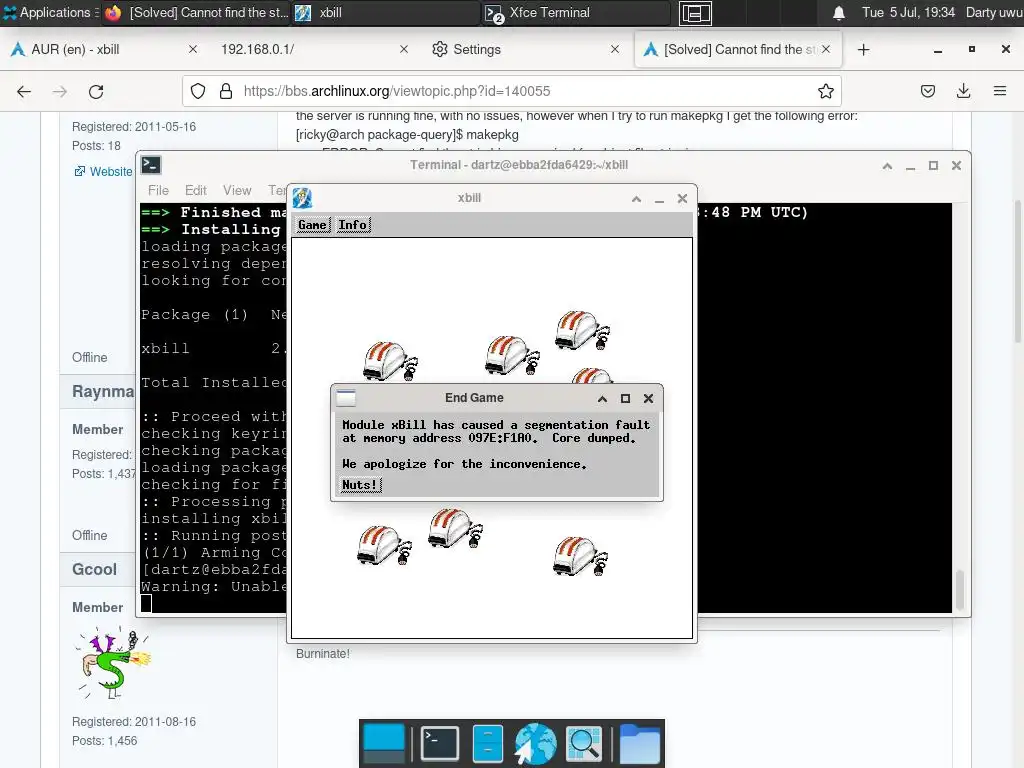Open the Applications menu in top panel

(x=50, y=12)
